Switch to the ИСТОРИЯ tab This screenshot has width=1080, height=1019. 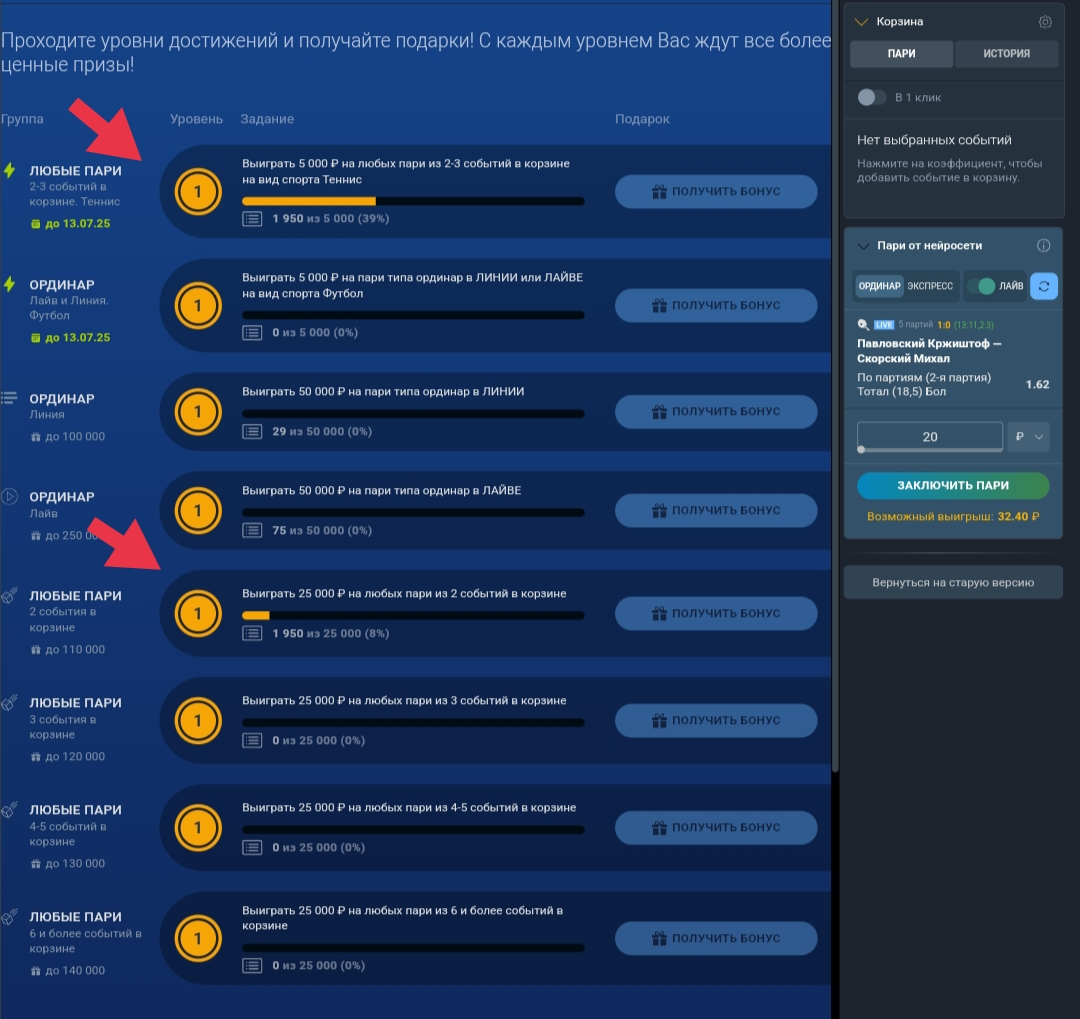pyautogui.click(x=1006, y=54)
